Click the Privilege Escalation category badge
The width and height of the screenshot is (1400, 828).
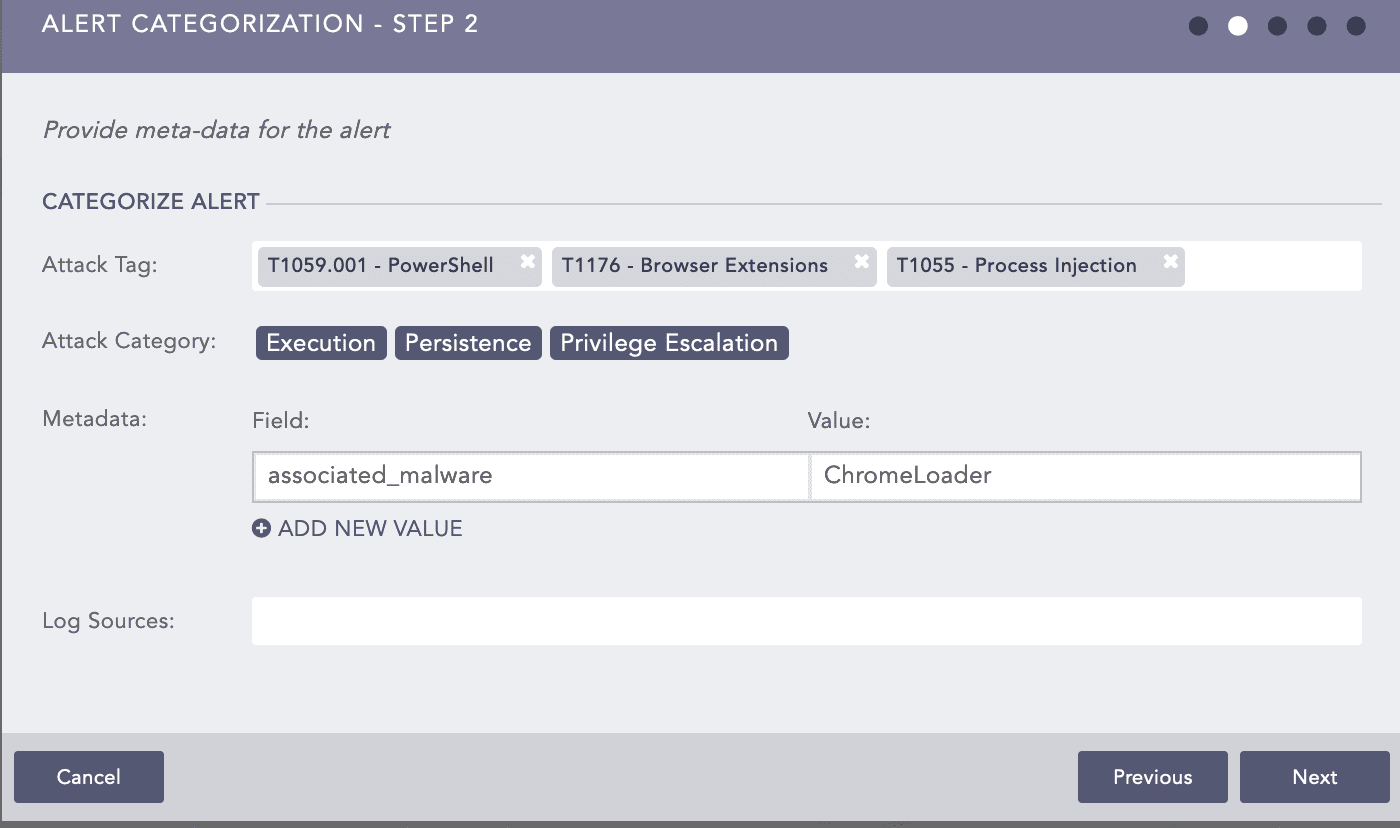pos(669,343)
